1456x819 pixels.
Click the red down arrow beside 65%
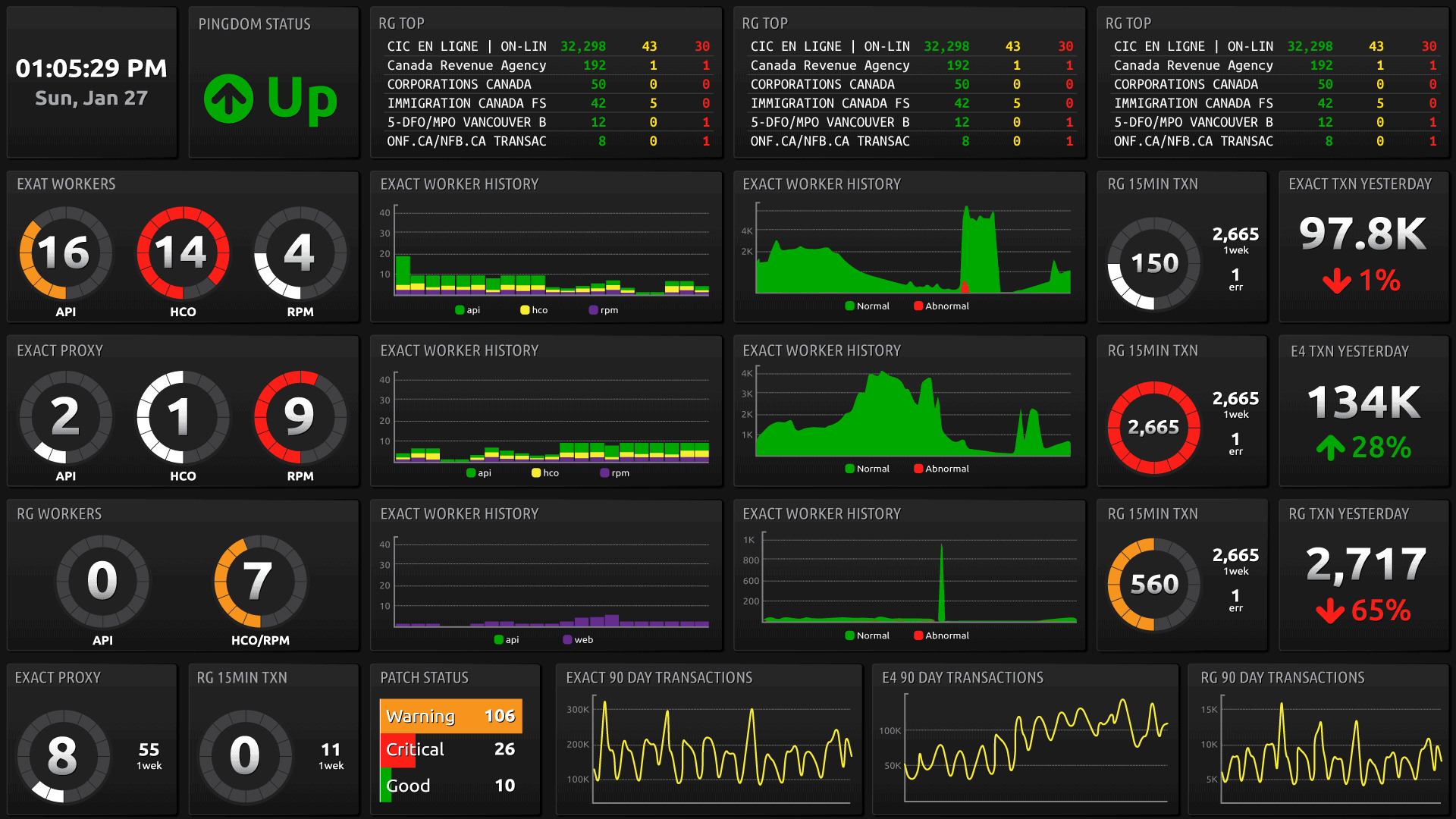click(1330, 610)
